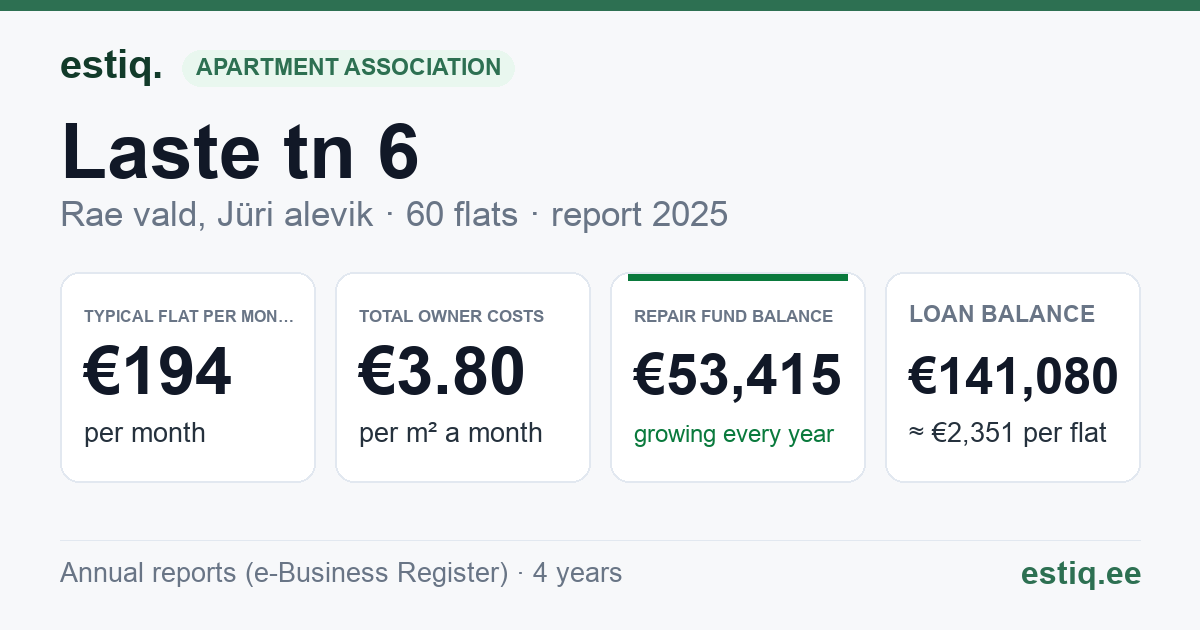Click the €3.80 value
The height and width of the screenshot is (630, 1200).
coord(442,371)
